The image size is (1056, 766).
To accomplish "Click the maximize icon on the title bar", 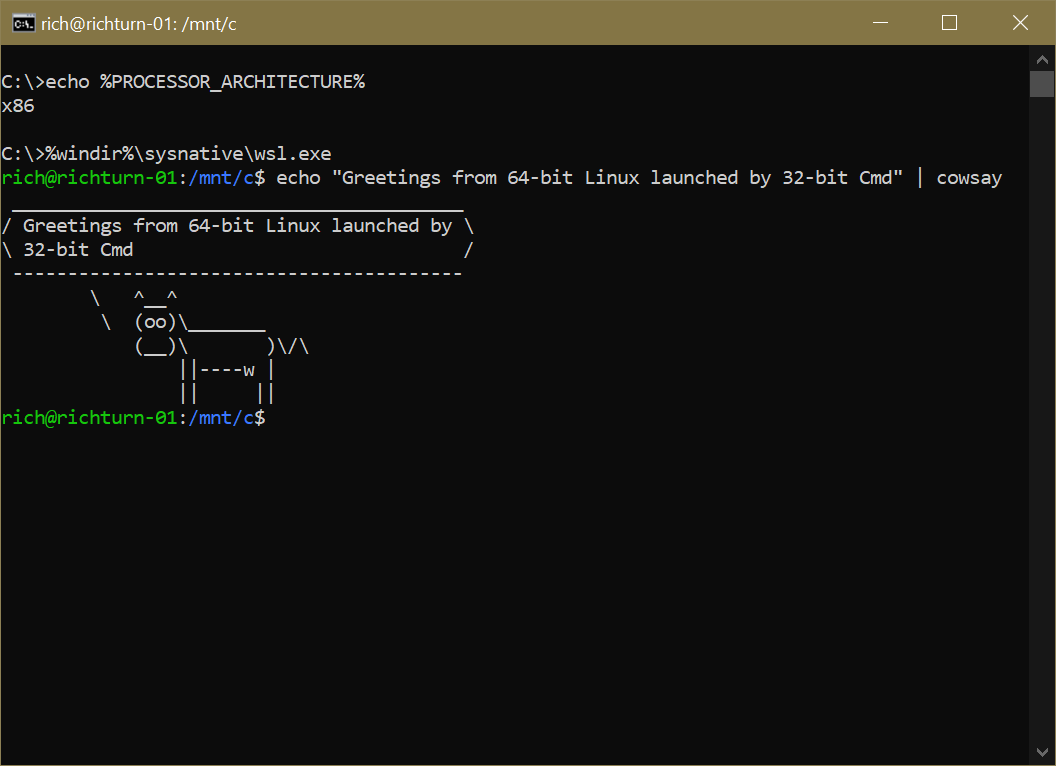I will pyautogui.click(x=948, y=22).
